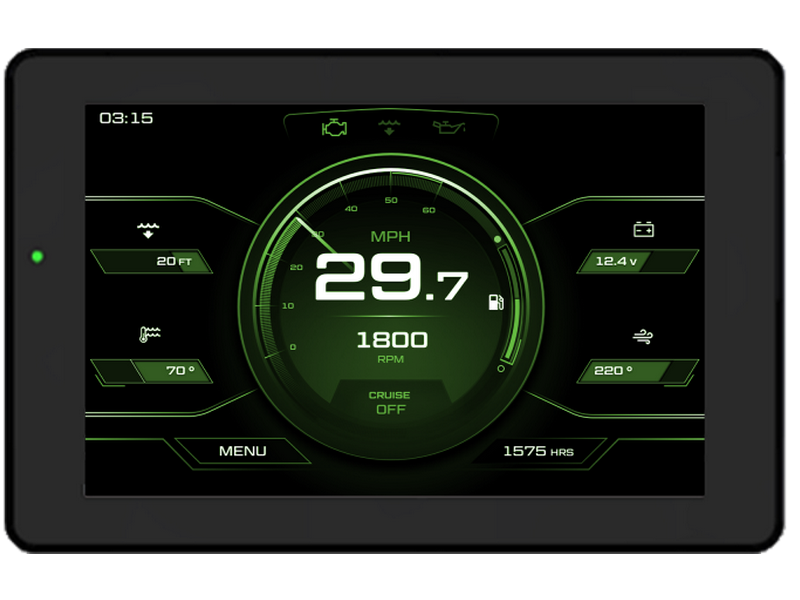Viewport: 800px width, 600px height.
Task: Tap the 03:15 clock display
Action: (126, 118)
